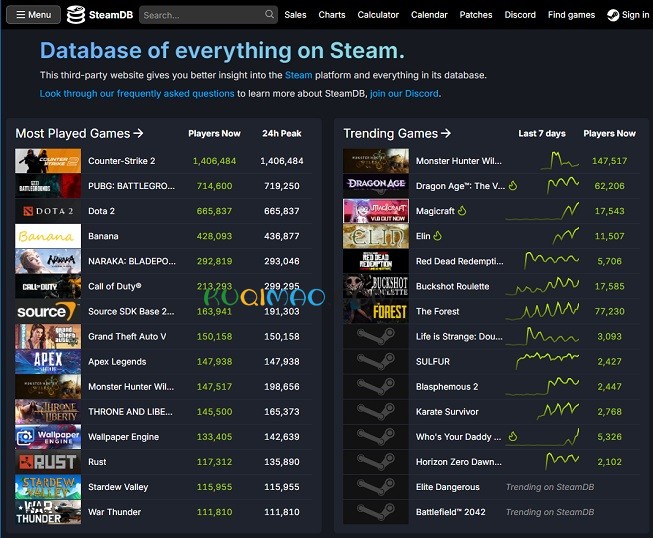Open the Sales page

coord(295,15)
